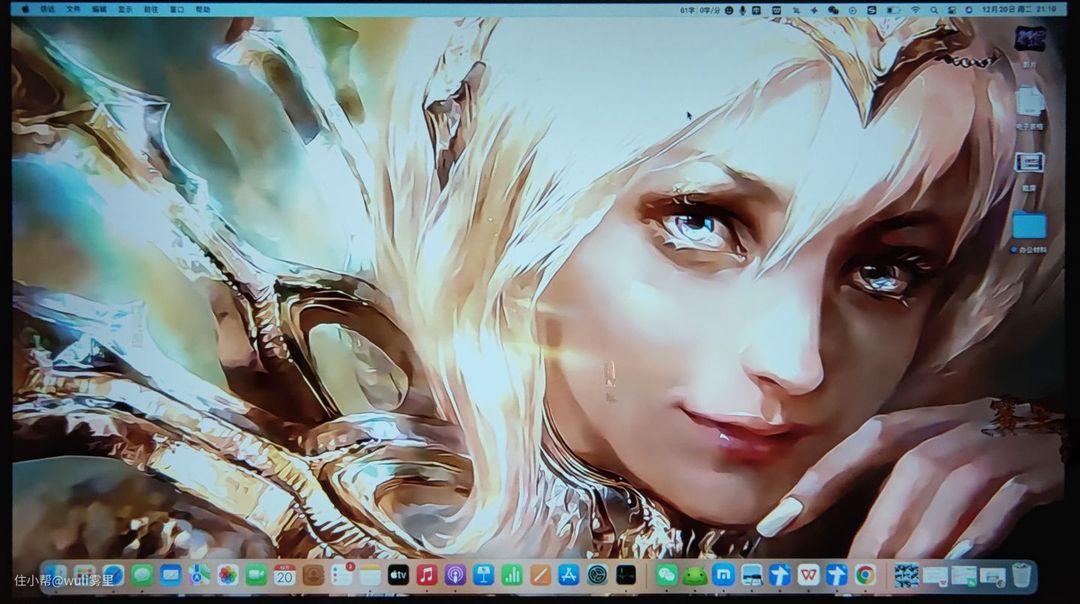Open the App Store dock icon
1080x604 pixels.
569,575
